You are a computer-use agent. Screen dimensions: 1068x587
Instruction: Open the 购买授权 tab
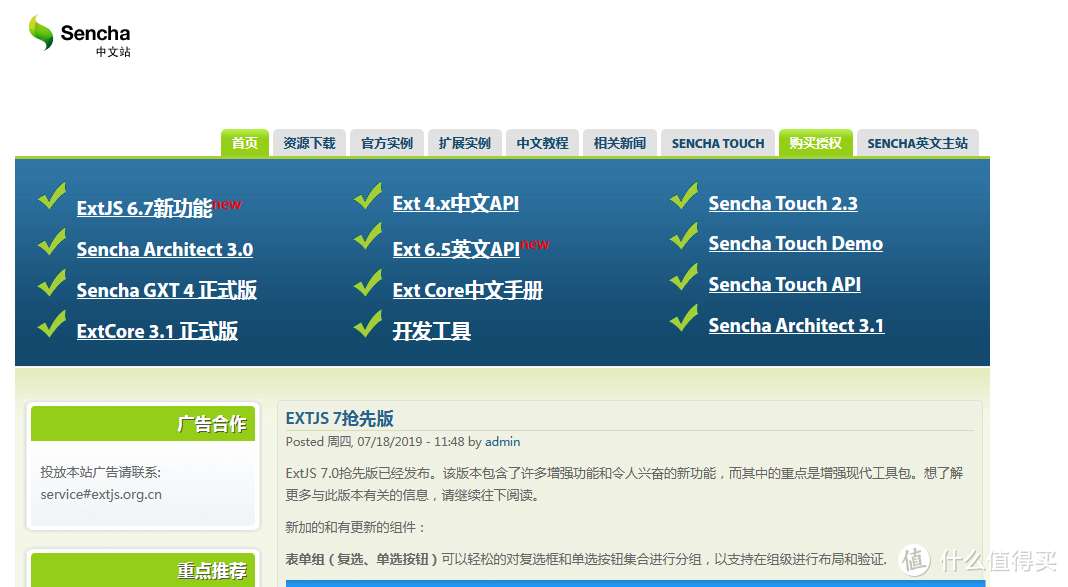815,143
